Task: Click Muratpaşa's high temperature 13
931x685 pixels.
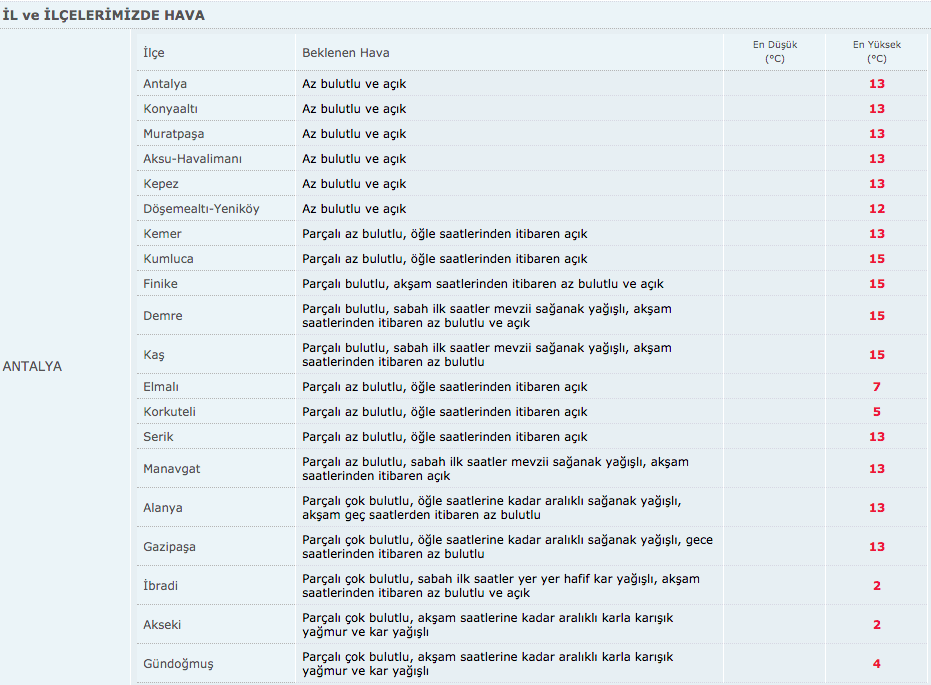Action: 877,134
